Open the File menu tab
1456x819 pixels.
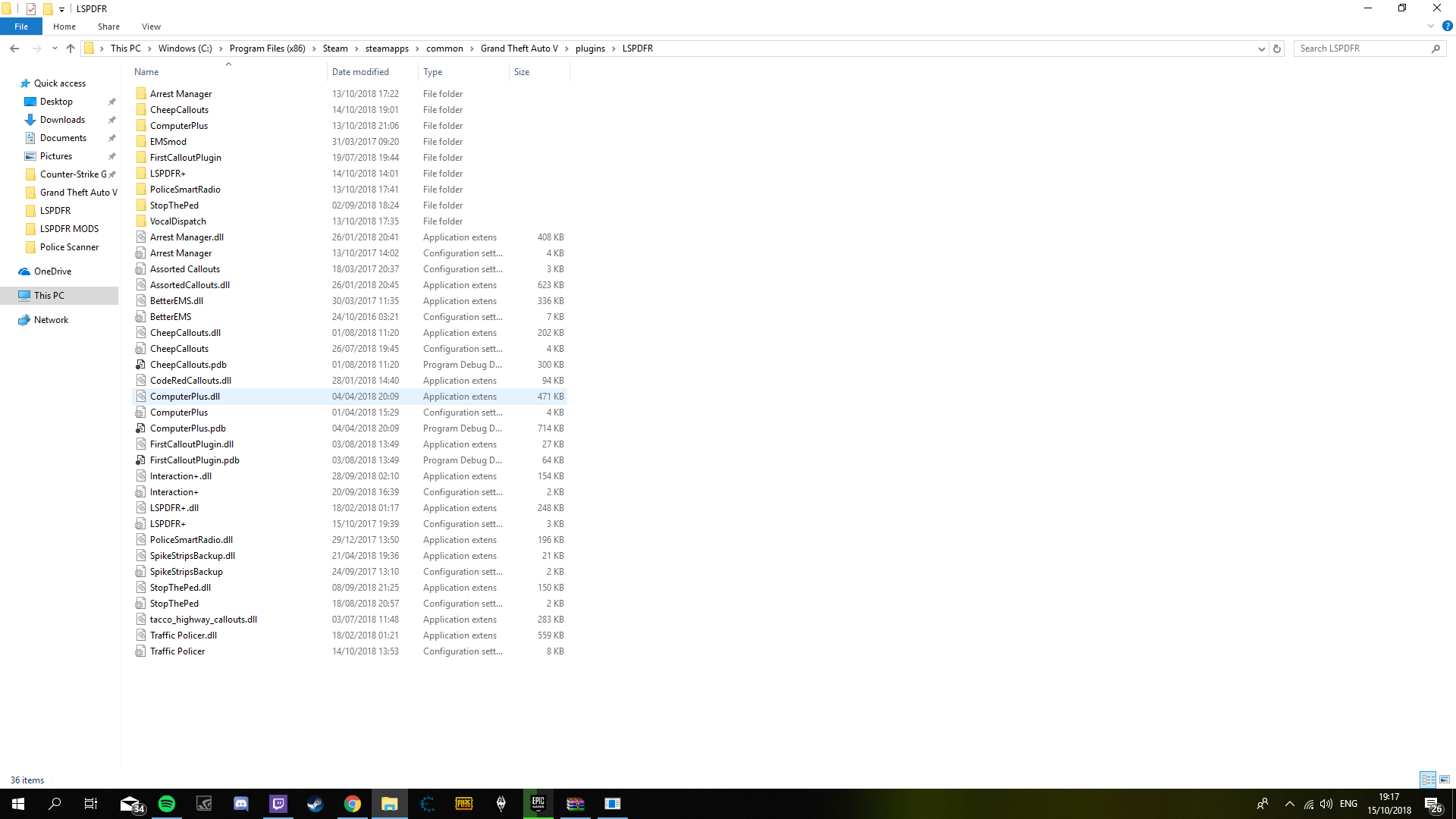click(x=21, y=27)
